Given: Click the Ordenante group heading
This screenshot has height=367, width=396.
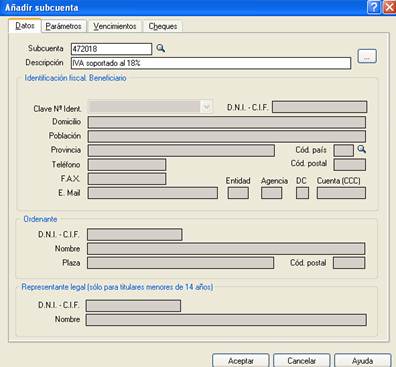Looking at the screenshot, I should [40, 219].
